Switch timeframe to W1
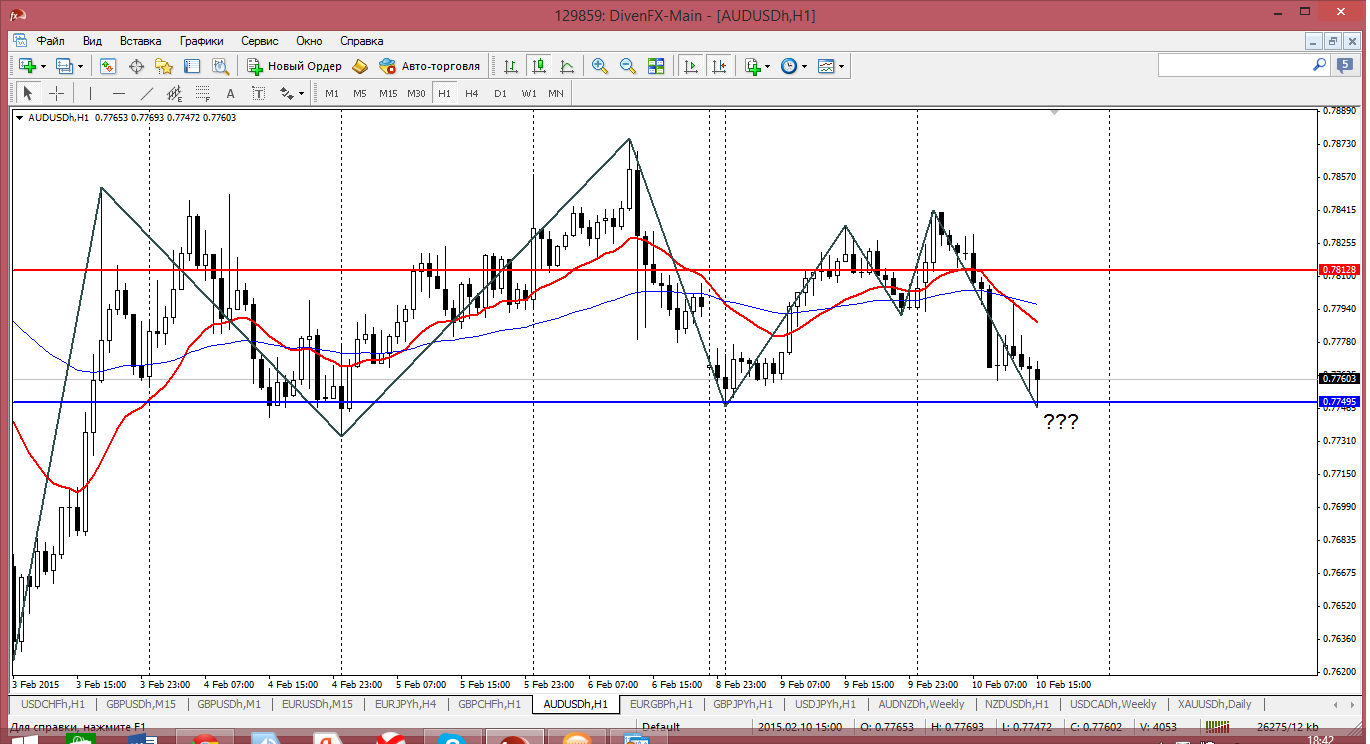This screenshot has height=744, width=1370. pyautogui.click(x=528, y=93)
